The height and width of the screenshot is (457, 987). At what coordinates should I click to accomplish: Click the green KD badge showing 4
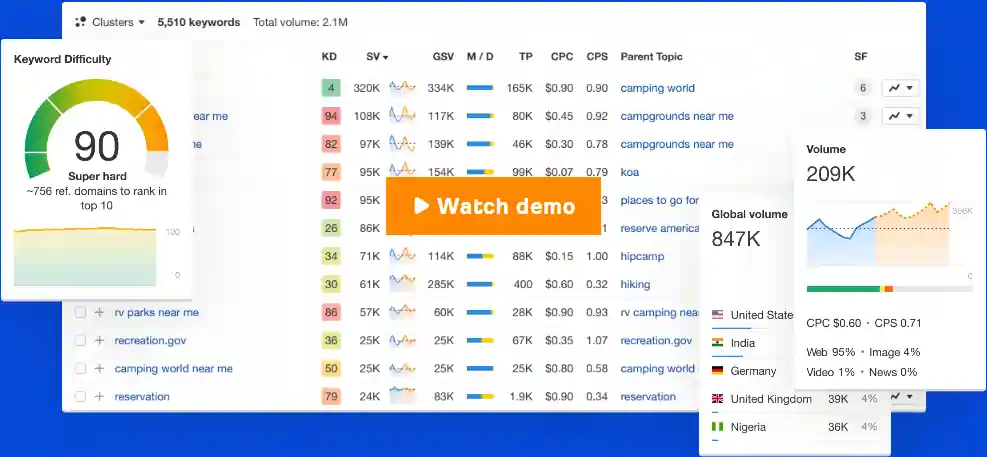(331, 88)
